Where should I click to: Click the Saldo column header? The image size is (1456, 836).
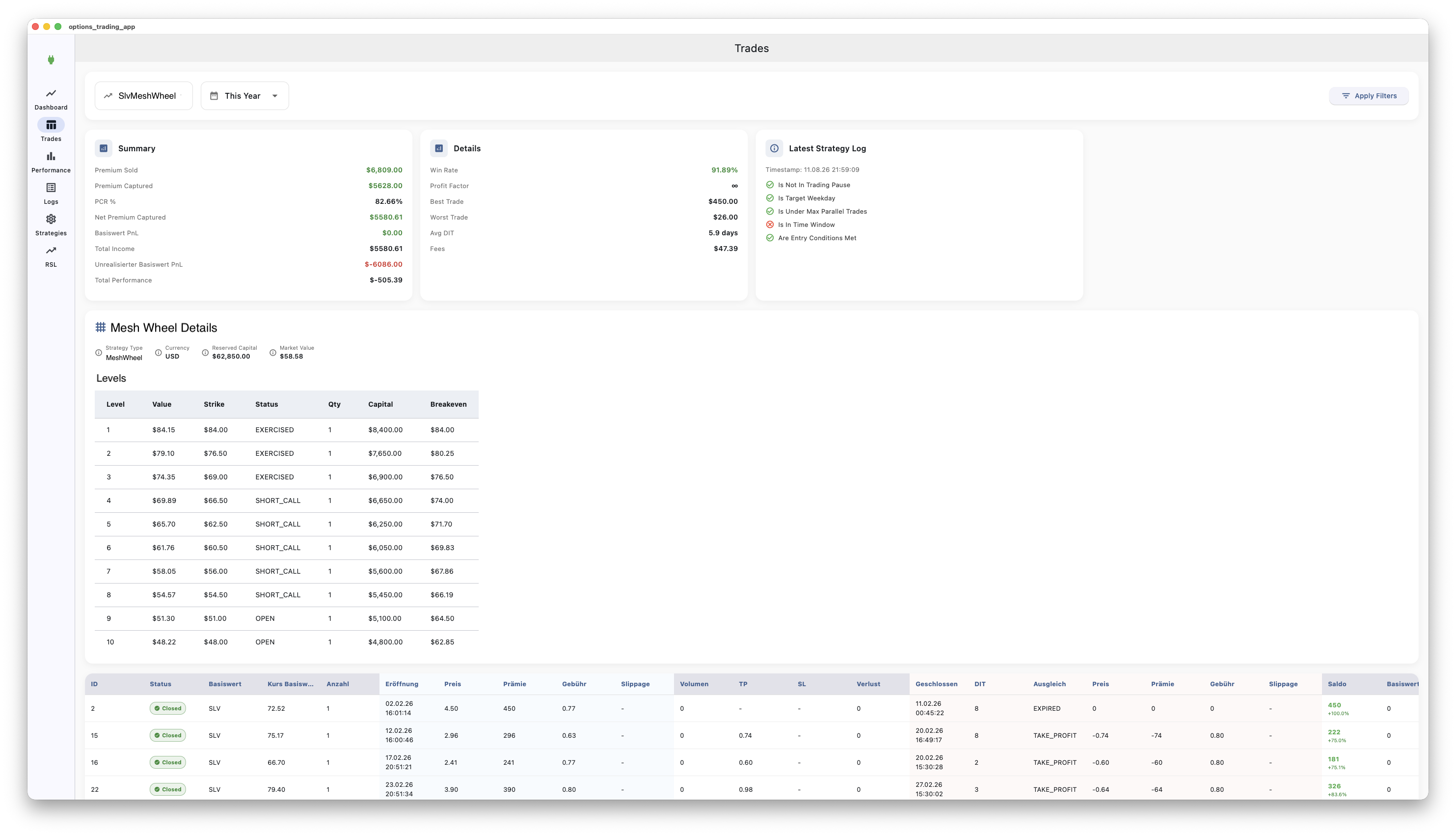pyautogui.click(x=1337, y=684)
